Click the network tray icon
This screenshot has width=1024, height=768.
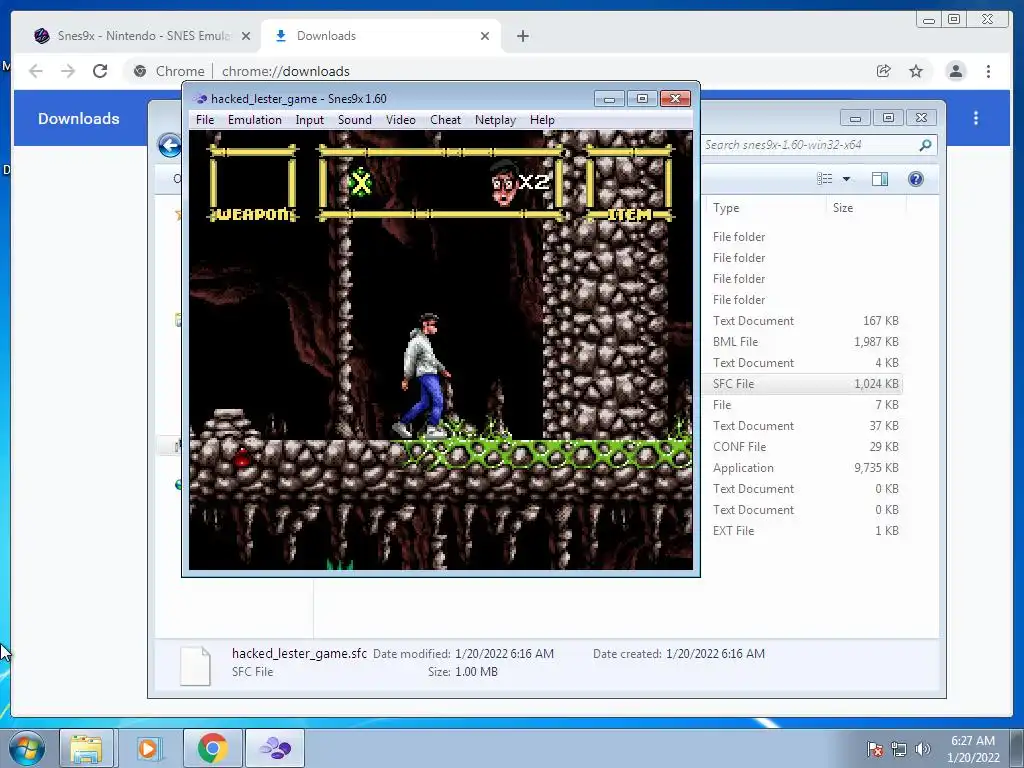click(x=899, y=749)
